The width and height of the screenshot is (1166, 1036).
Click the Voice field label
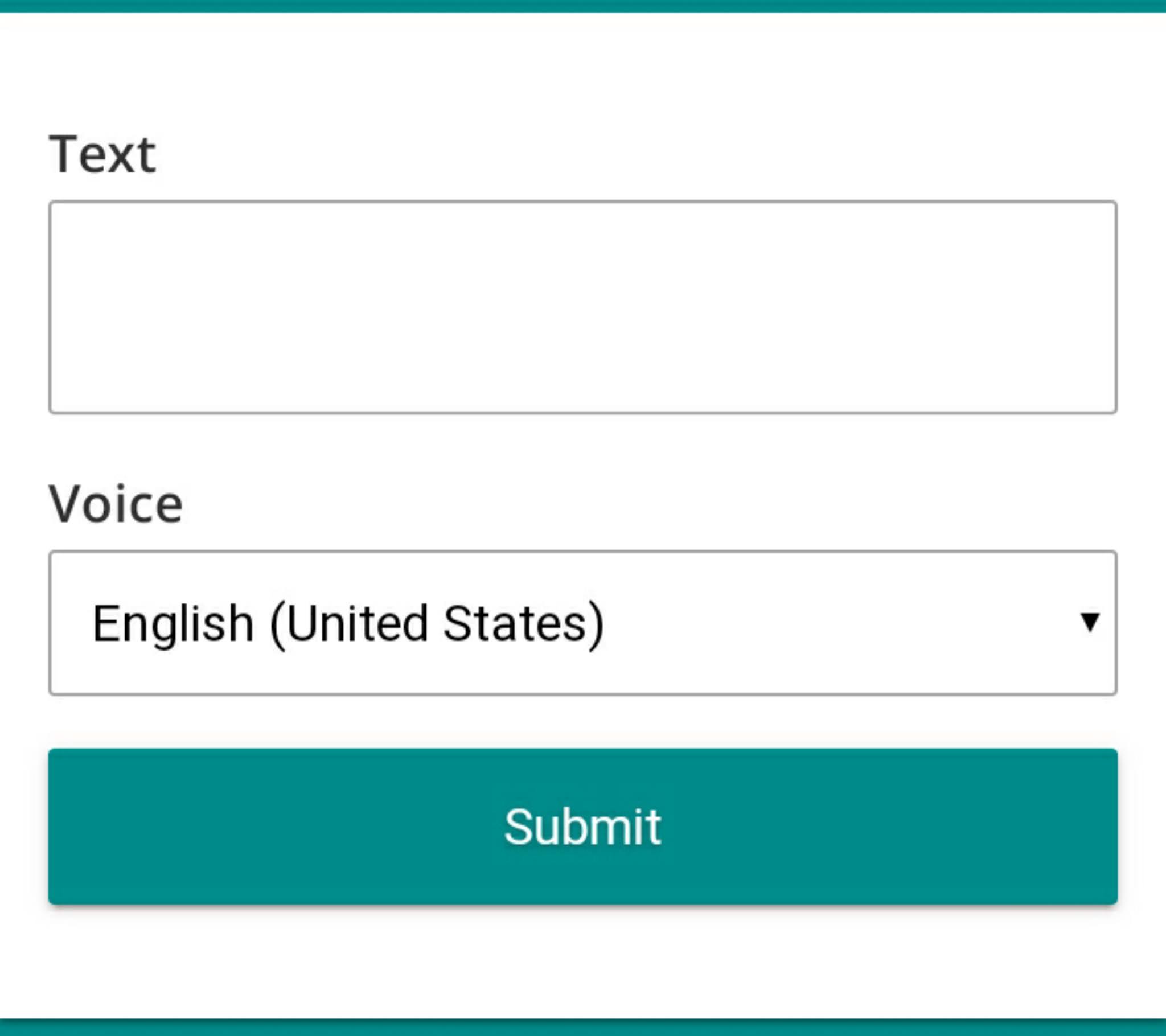[116, 504]
